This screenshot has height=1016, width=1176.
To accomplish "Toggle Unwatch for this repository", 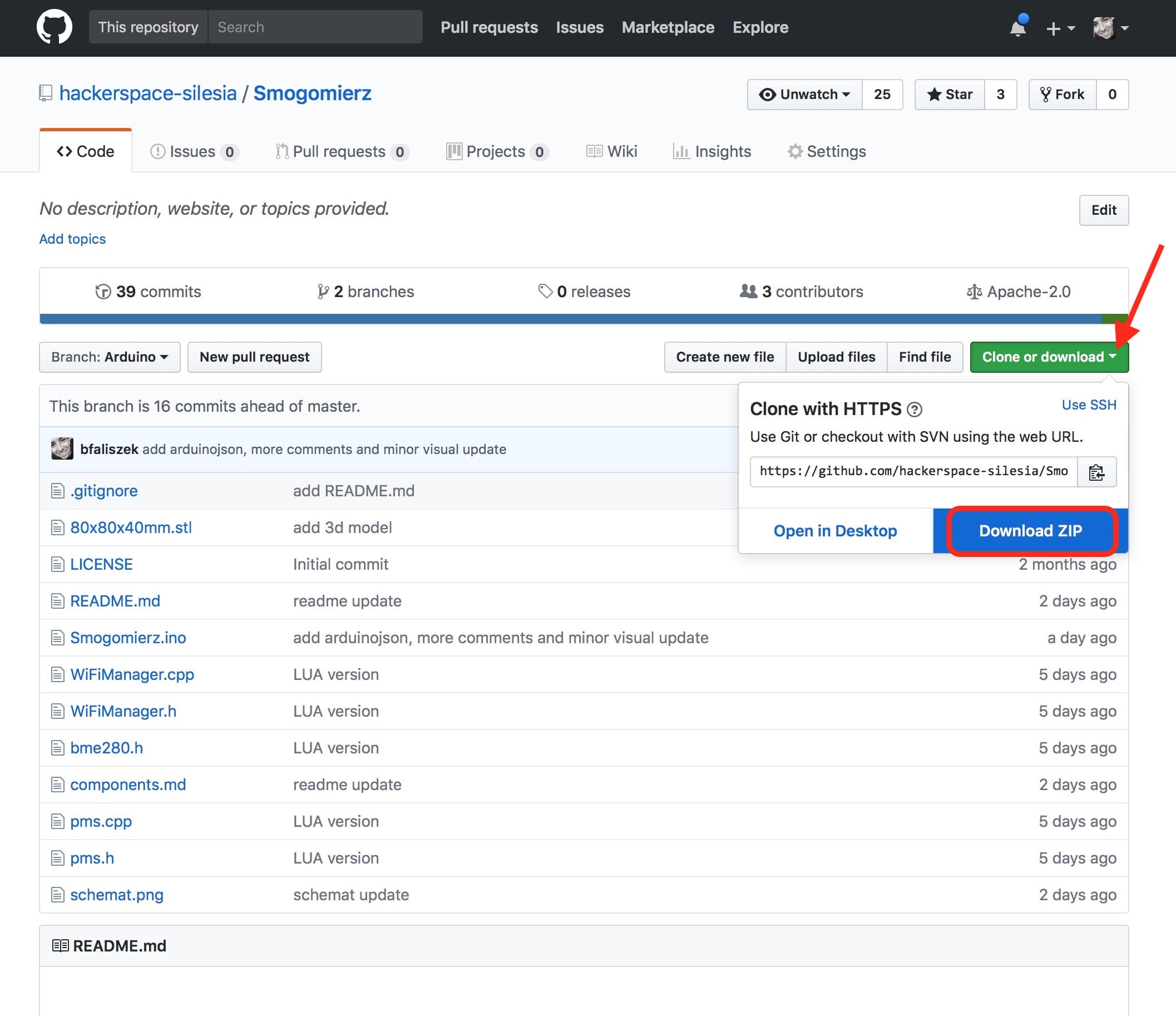I will 804,94.
